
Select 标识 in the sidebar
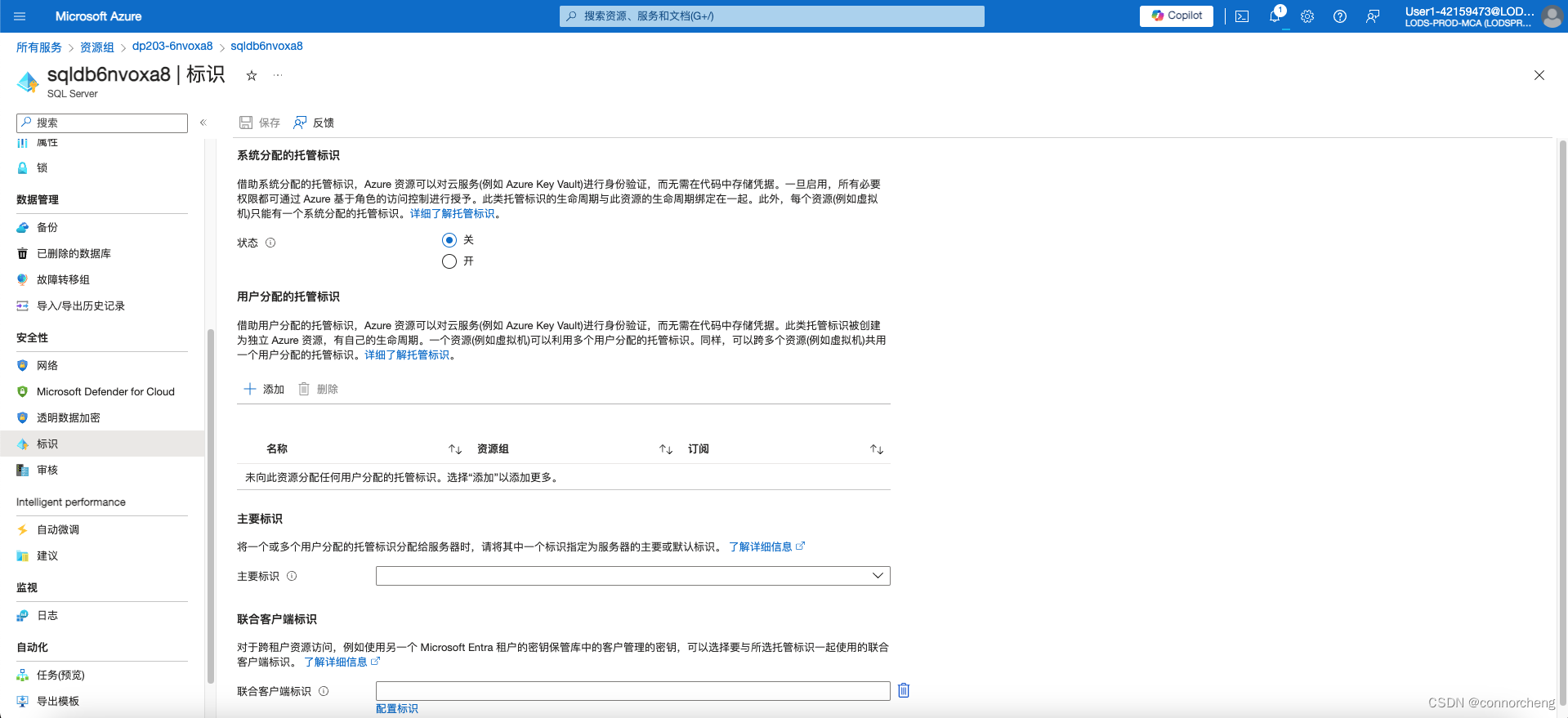102,444
